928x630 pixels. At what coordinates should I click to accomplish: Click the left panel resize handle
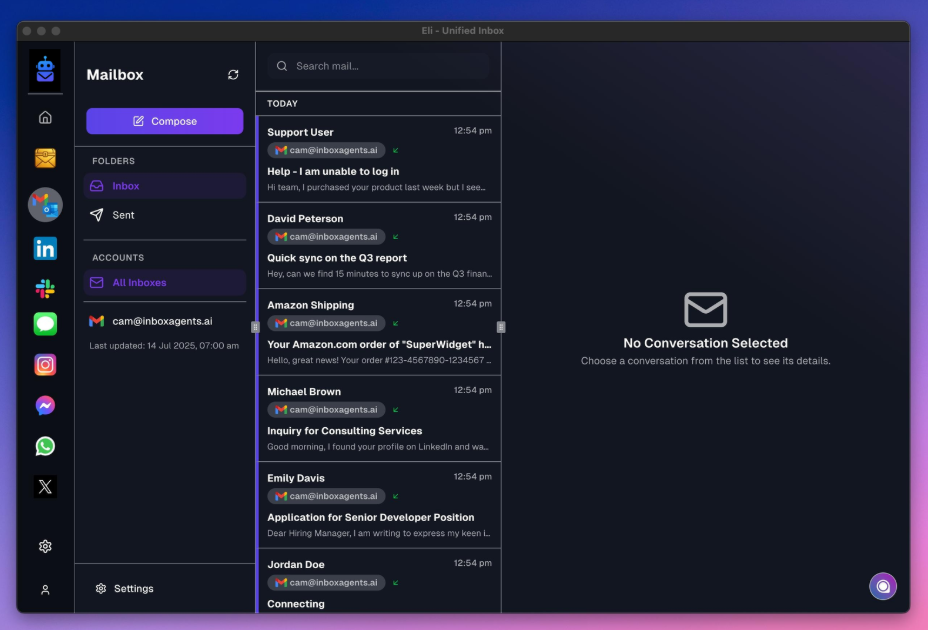(x=255, y=327)
